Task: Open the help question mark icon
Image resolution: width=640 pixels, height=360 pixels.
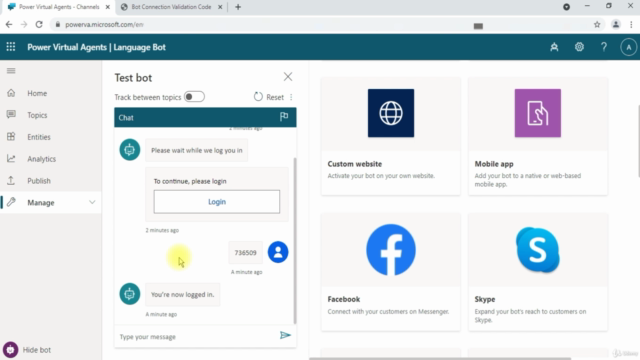Action: point(604,47)
